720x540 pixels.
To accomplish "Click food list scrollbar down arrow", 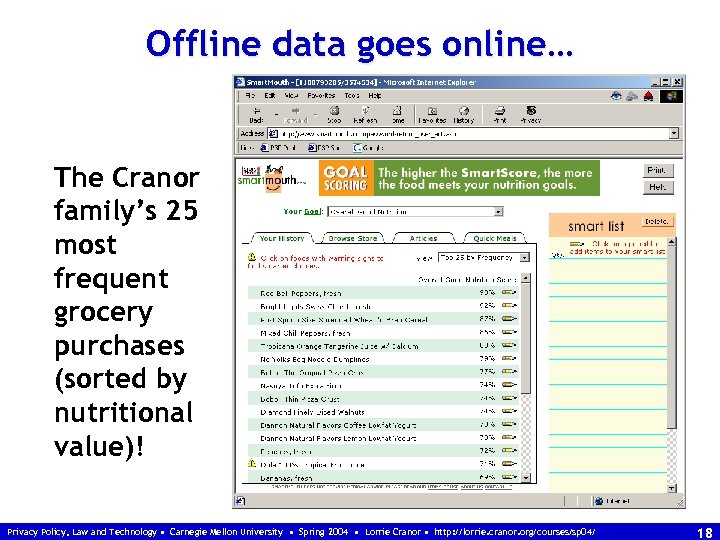I will click(526, 478).
